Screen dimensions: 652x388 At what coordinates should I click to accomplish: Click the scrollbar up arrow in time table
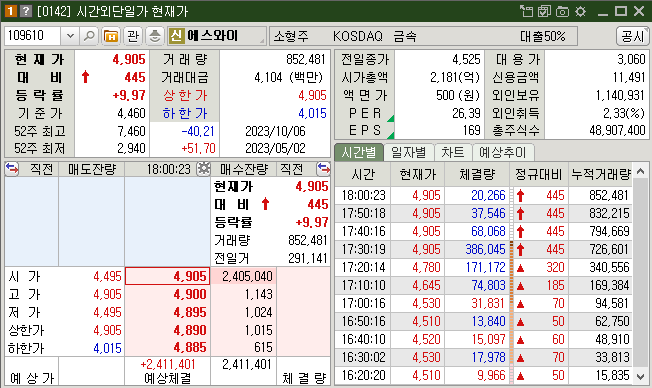[x=641, y=171]
